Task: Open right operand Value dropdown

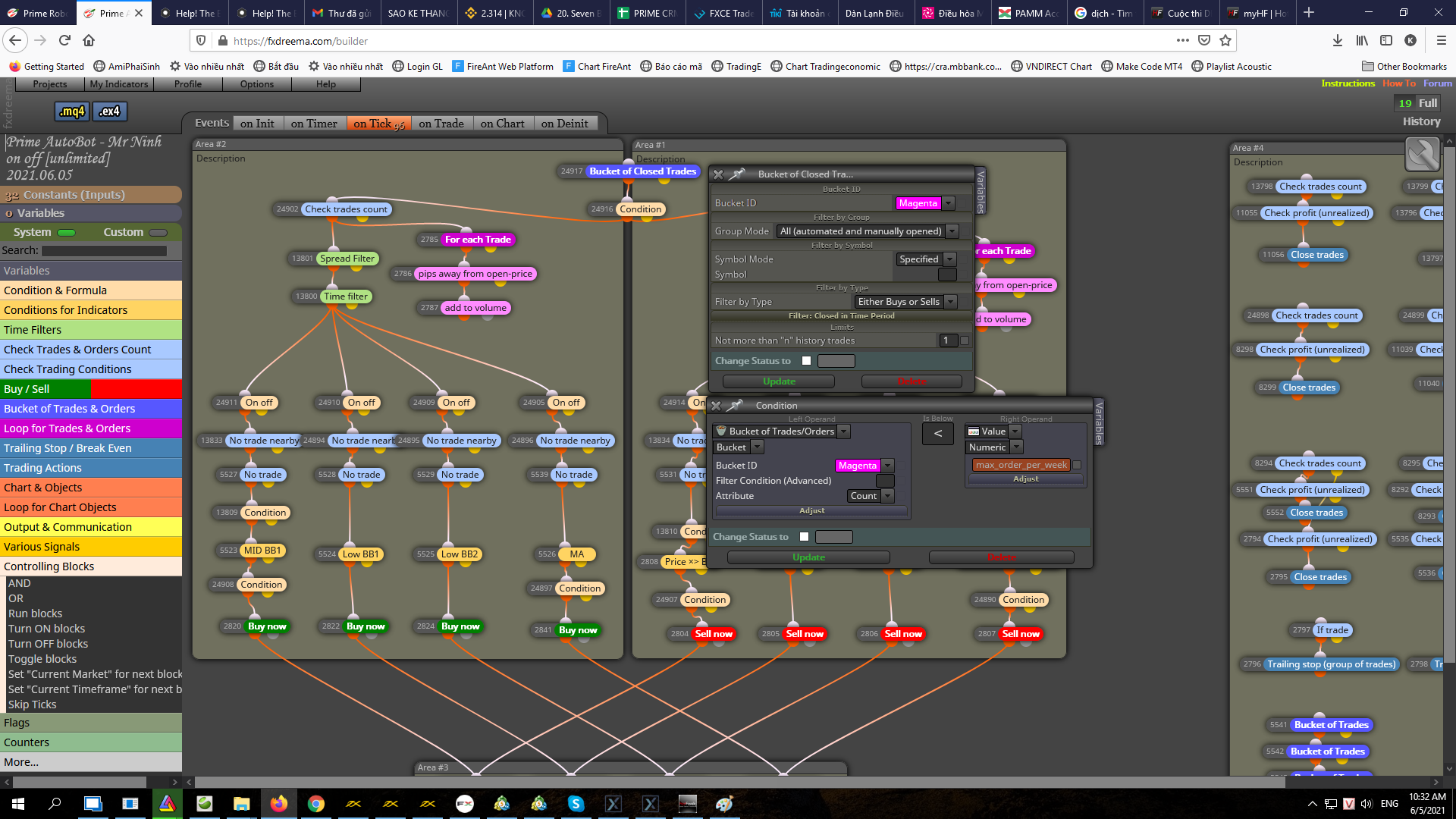Action: point(1015,431)
